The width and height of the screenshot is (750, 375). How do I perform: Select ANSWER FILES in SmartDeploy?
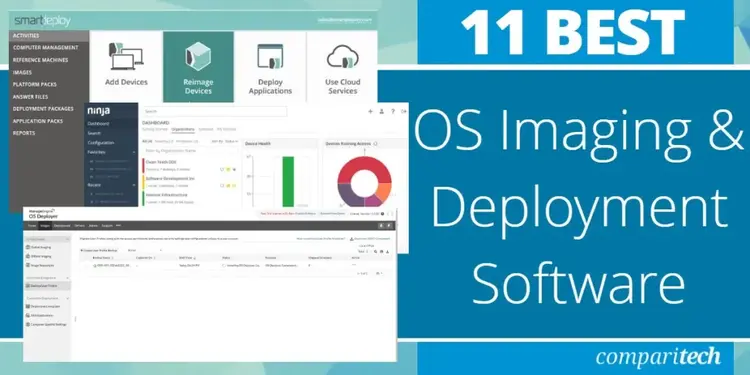(x=31, y=97)
